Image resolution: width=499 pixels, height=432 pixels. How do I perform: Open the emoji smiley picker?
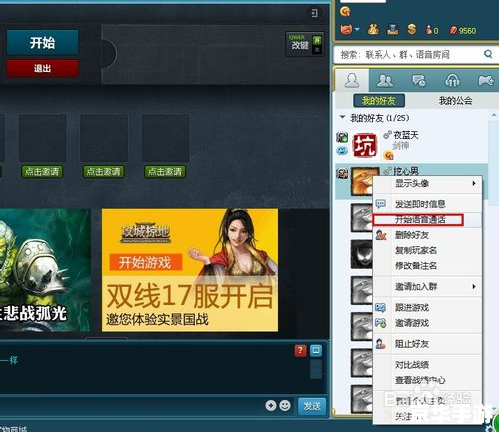[x=285, y=405]
